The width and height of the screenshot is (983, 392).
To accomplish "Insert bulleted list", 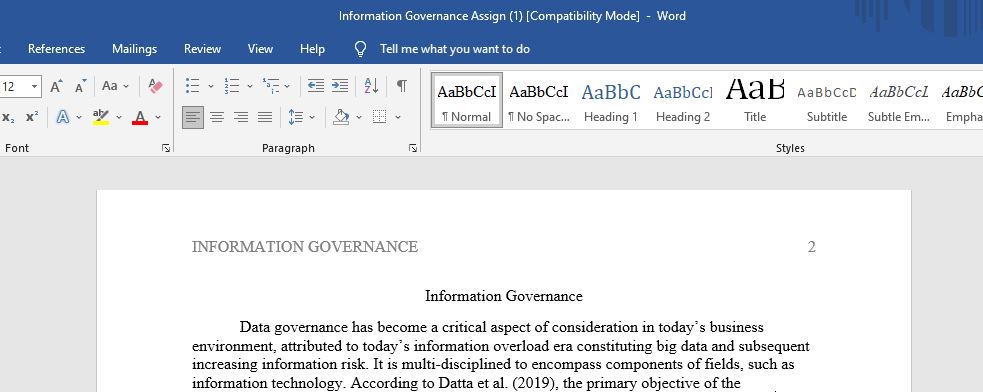I will point(193,86).
